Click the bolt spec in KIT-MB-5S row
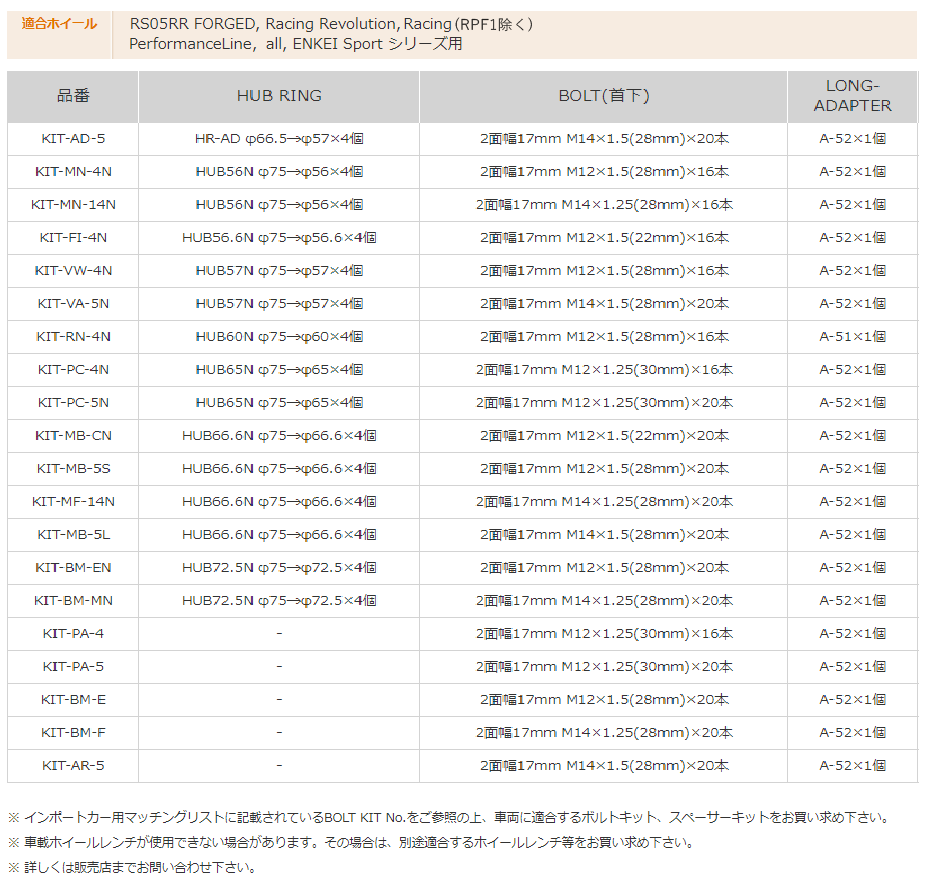 [604, 469]
